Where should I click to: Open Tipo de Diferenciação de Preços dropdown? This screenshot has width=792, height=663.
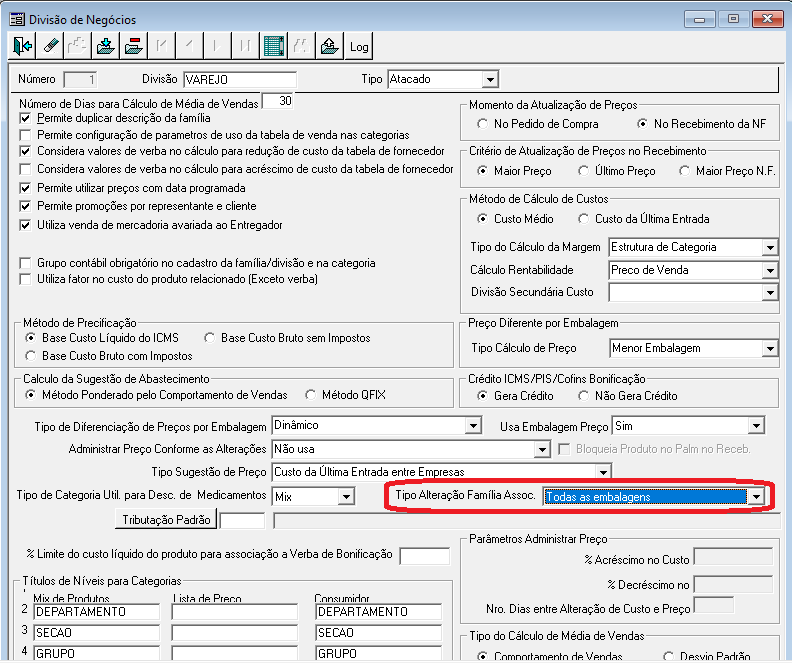[473, 426]
